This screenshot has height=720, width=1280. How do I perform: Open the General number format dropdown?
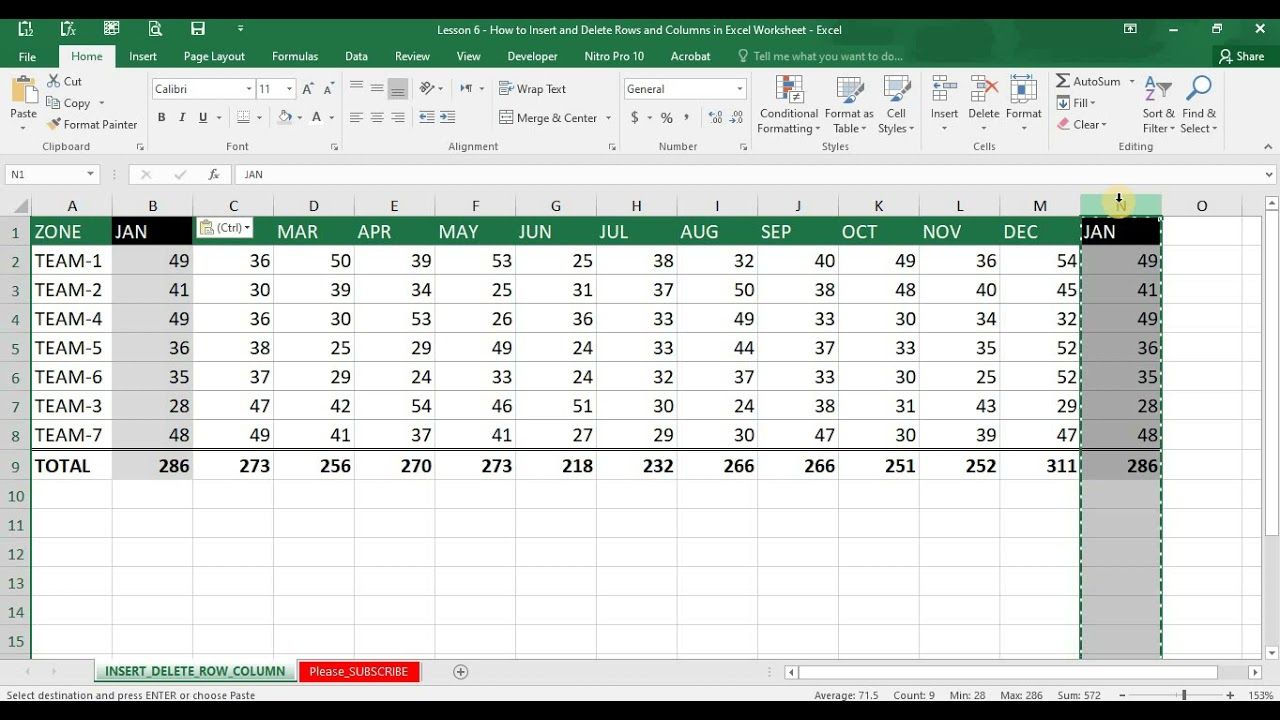click(739, 89)
